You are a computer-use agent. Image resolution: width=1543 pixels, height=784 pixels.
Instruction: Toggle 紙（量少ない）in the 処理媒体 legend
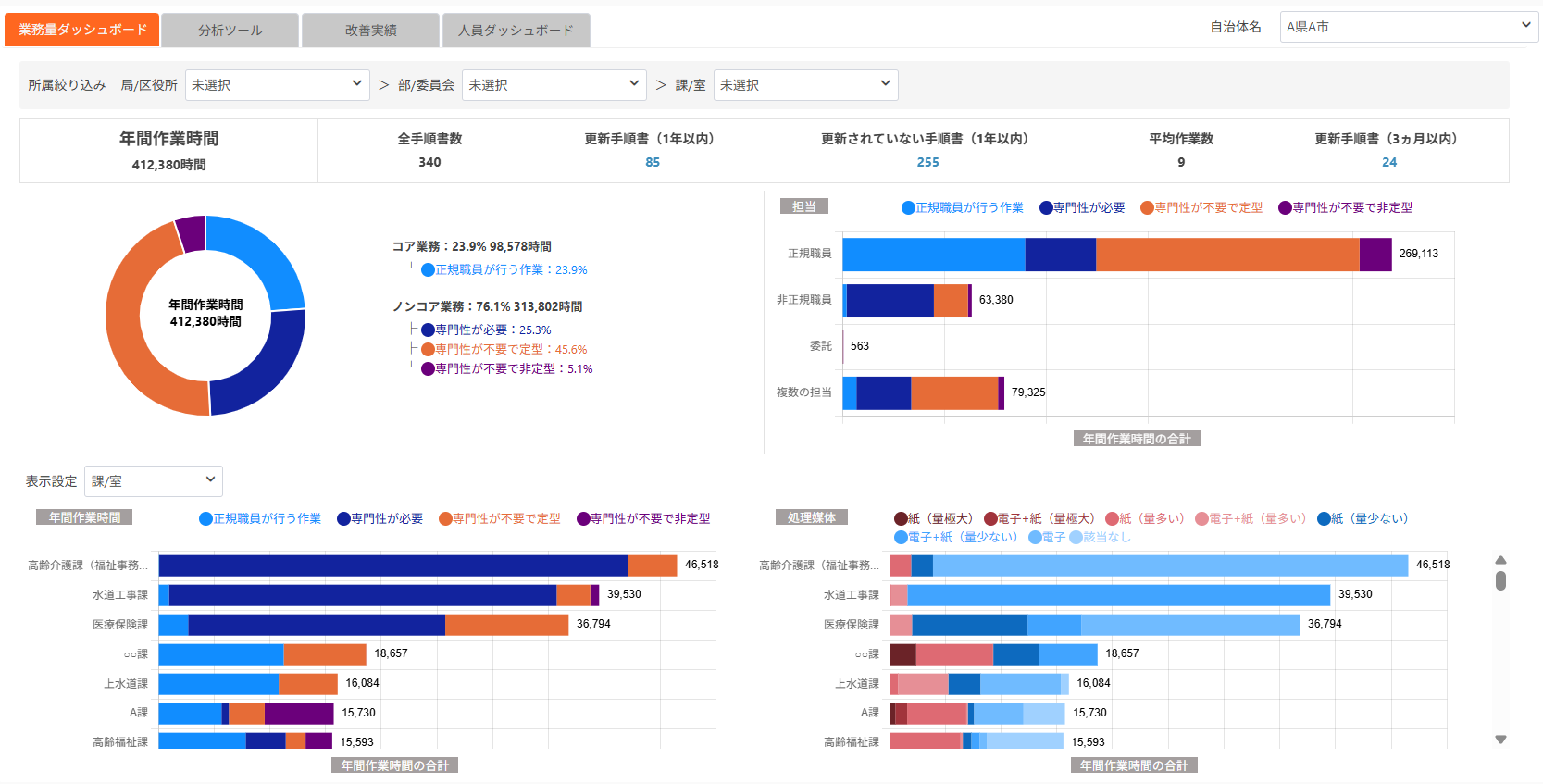pyautogui.click(x=1363, y=518)
